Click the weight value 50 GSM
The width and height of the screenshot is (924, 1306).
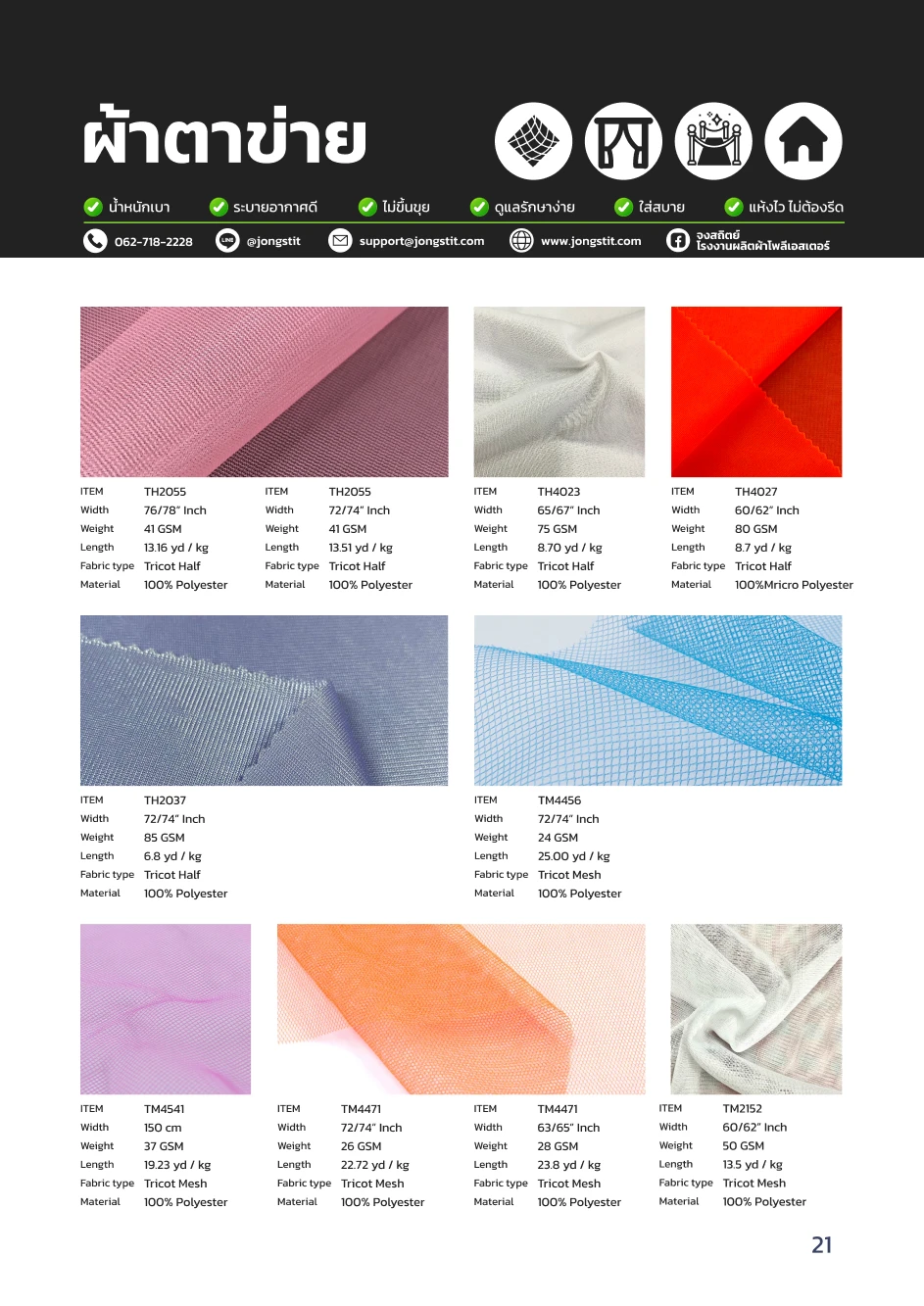coord(744,1146)
